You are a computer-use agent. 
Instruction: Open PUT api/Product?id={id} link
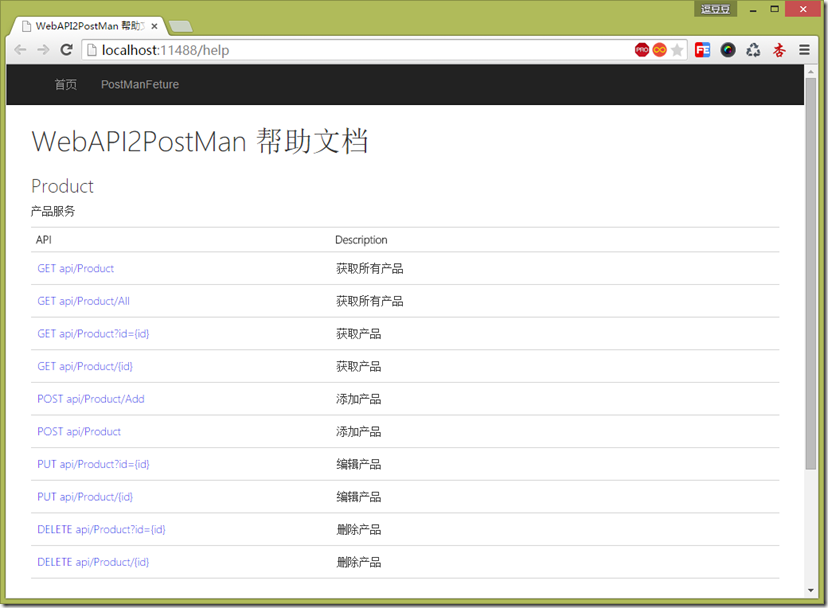(93, 464)
